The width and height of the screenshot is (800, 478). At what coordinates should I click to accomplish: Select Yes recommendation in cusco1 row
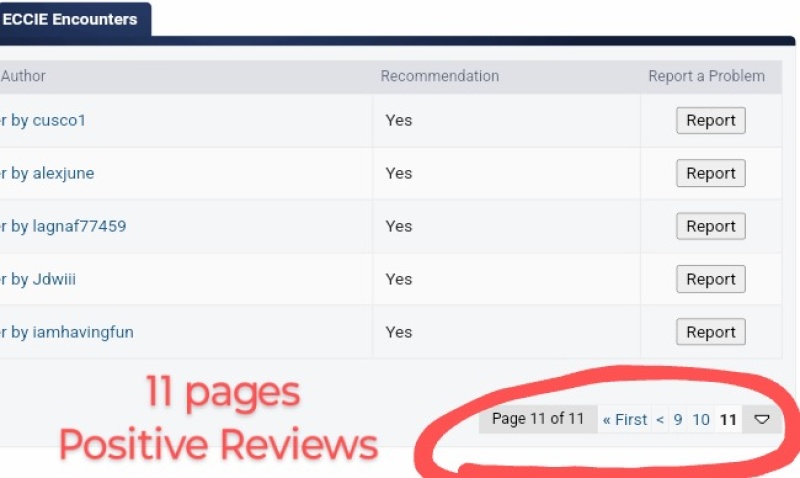398,120
